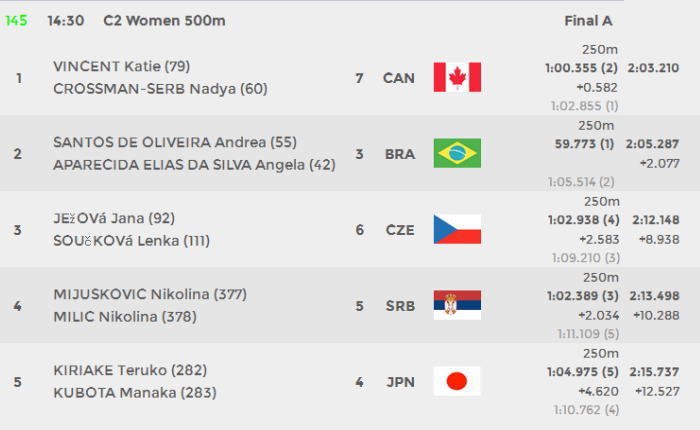Click the Japan flag icon
700x430 pixels.
point(457,381)
